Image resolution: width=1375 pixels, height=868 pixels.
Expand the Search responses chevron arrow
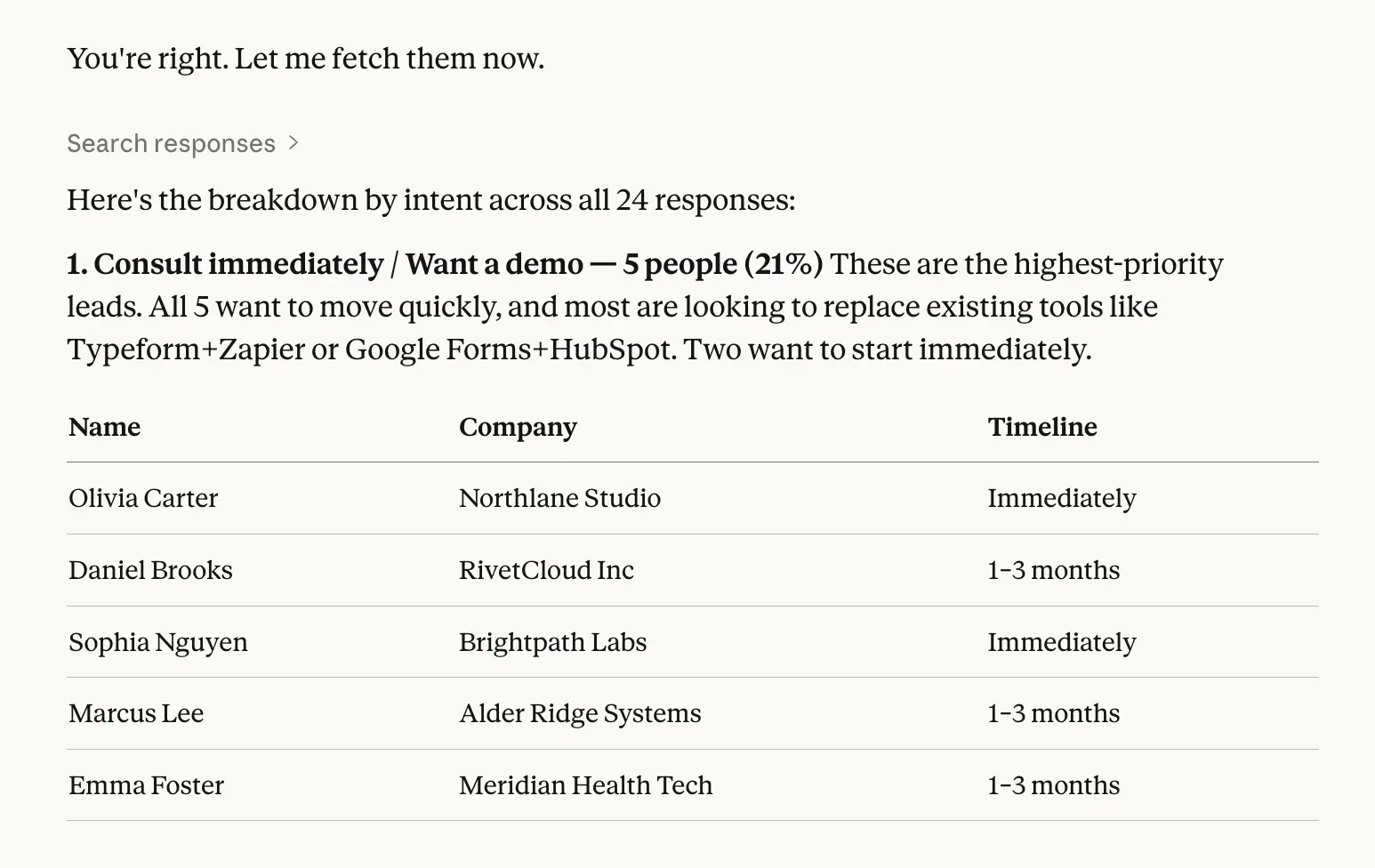click(x=293, y=143)
